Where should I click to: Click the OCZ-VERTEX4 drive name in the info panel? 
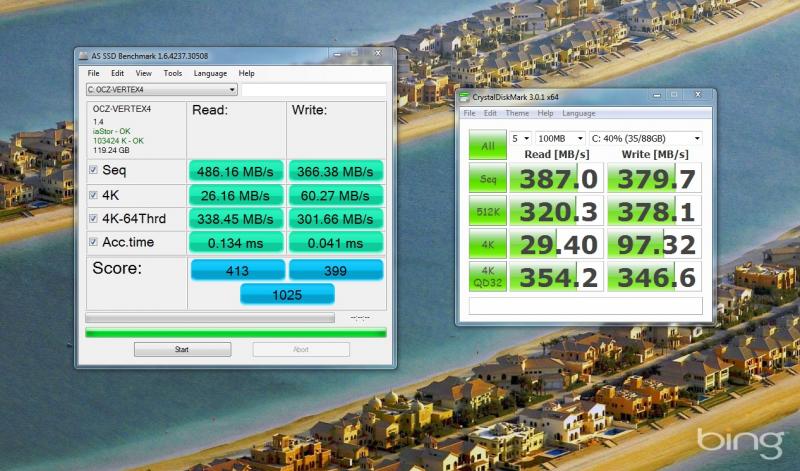[x=122, y=109]
